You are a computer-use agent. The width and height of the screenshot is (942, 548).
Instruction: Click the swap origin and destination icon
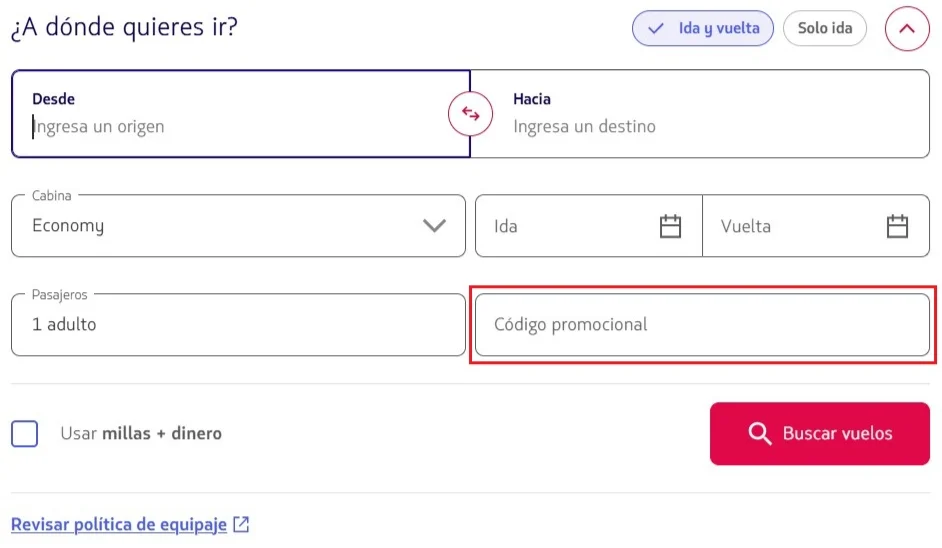[470, 114]
